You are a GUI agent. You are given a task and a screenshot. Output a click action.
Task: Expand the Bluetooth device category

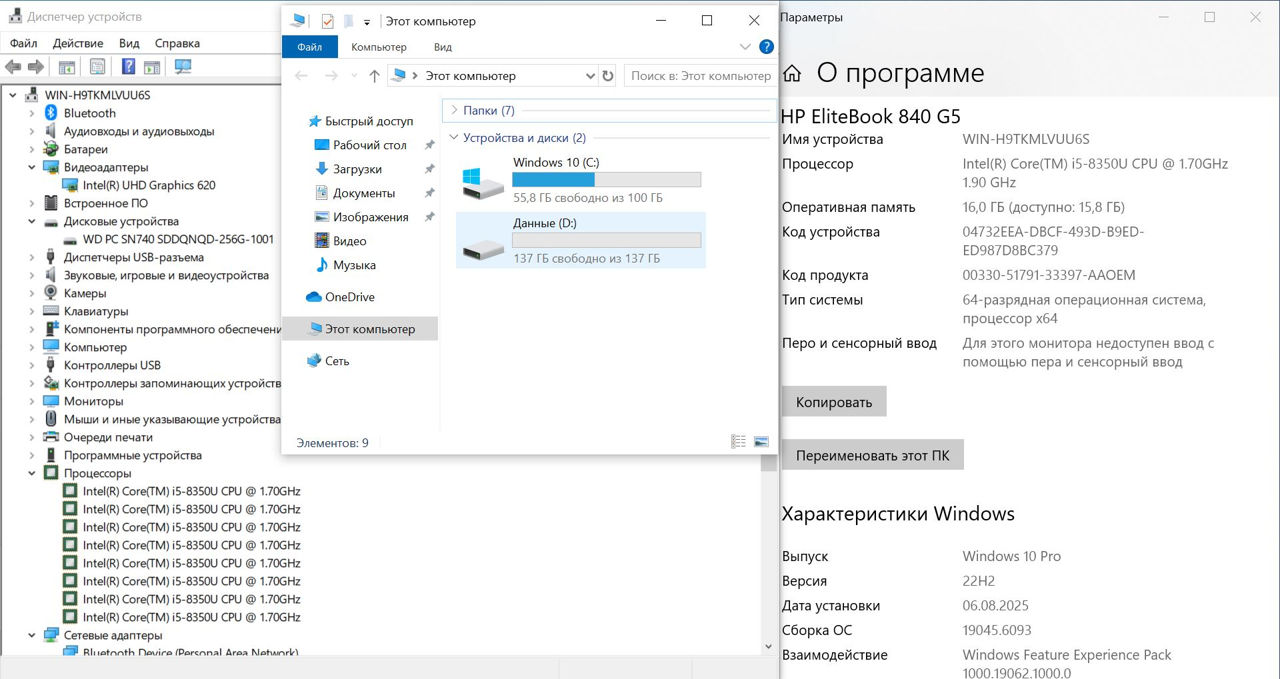(32, 113)
